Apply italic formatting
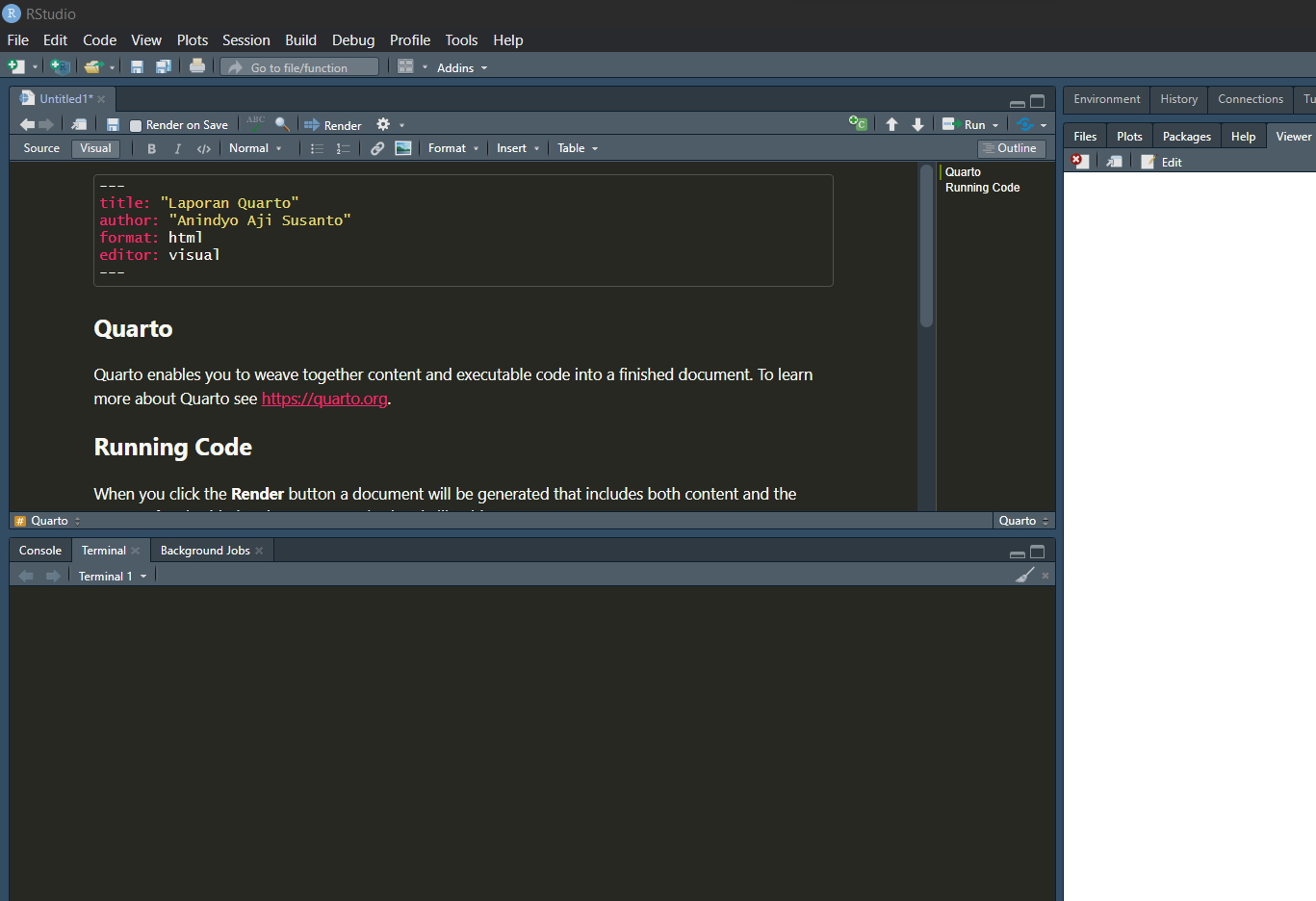The image size is (1316, 901). click(177, 148)
